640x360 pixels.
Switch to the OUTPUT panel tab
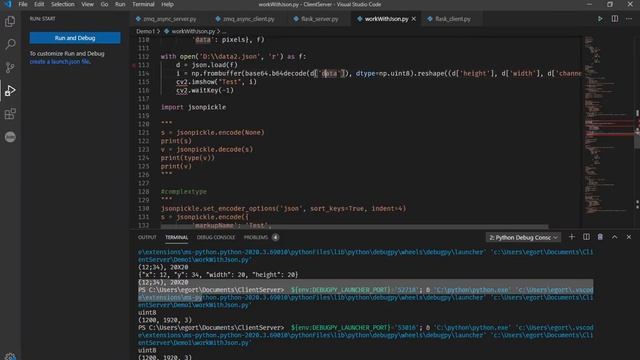tap(147, 237)
